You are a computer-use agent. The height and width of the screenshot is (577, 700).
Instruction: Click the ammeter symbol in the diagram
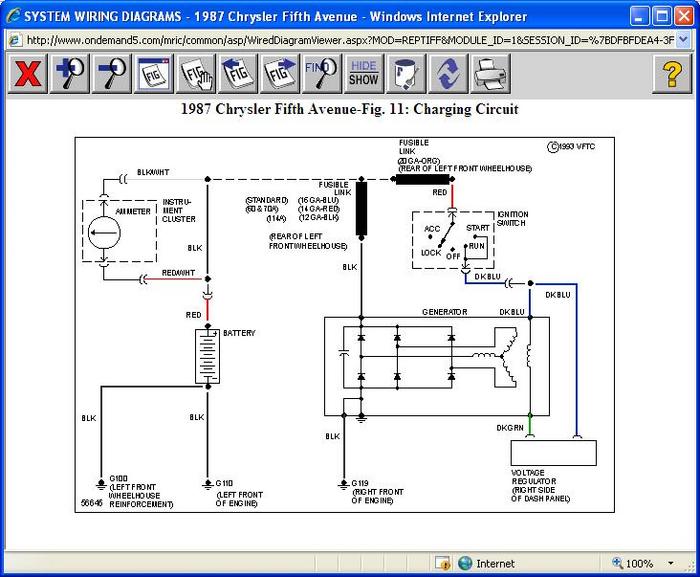tap(104, 232)
